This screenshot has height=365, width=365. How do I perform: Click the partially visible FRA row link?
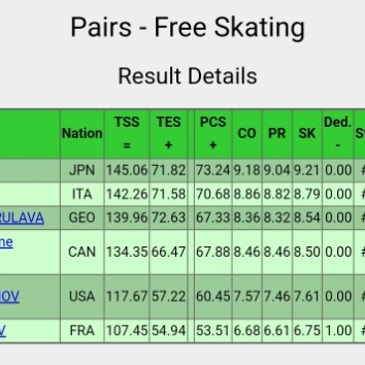coord(3,331)
